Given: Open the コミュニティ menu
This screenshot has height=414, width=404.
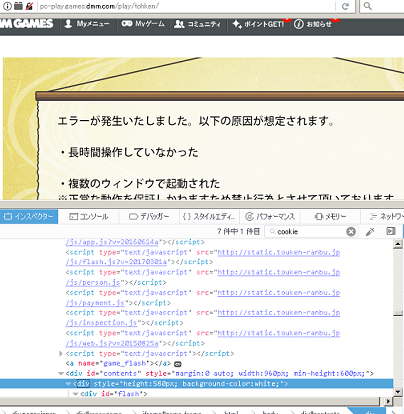Looking at the screenshot, I should pyautogui.click(x=198, y=24).
